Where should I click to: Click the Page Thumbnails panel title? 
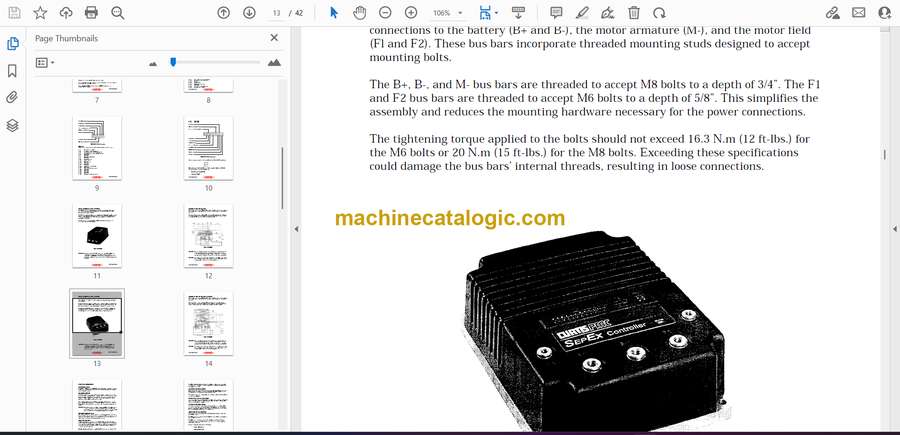coord(67,38)
